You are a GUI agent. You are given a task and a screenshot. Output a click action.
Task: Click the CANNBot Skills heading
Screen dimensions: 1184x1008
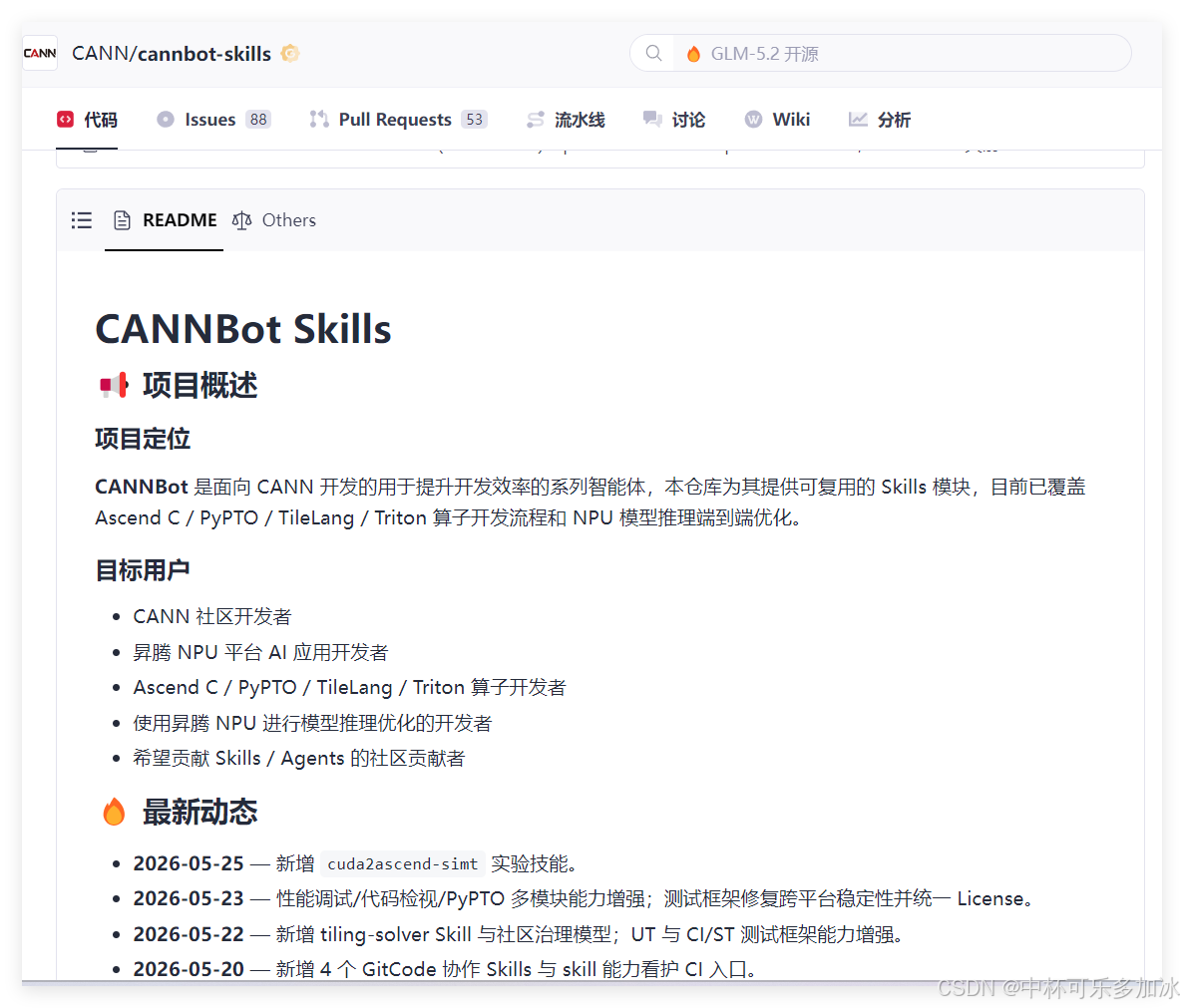tap(243, 329)
